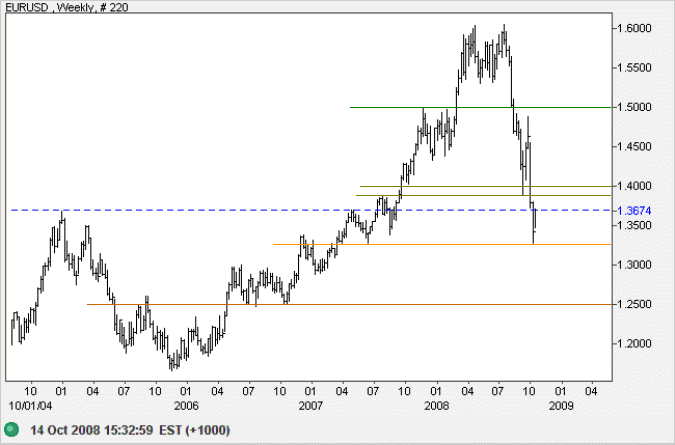Click the 1.2500 price axis label
Viewport: 675px width, 445px height.
tap(634, 304)
